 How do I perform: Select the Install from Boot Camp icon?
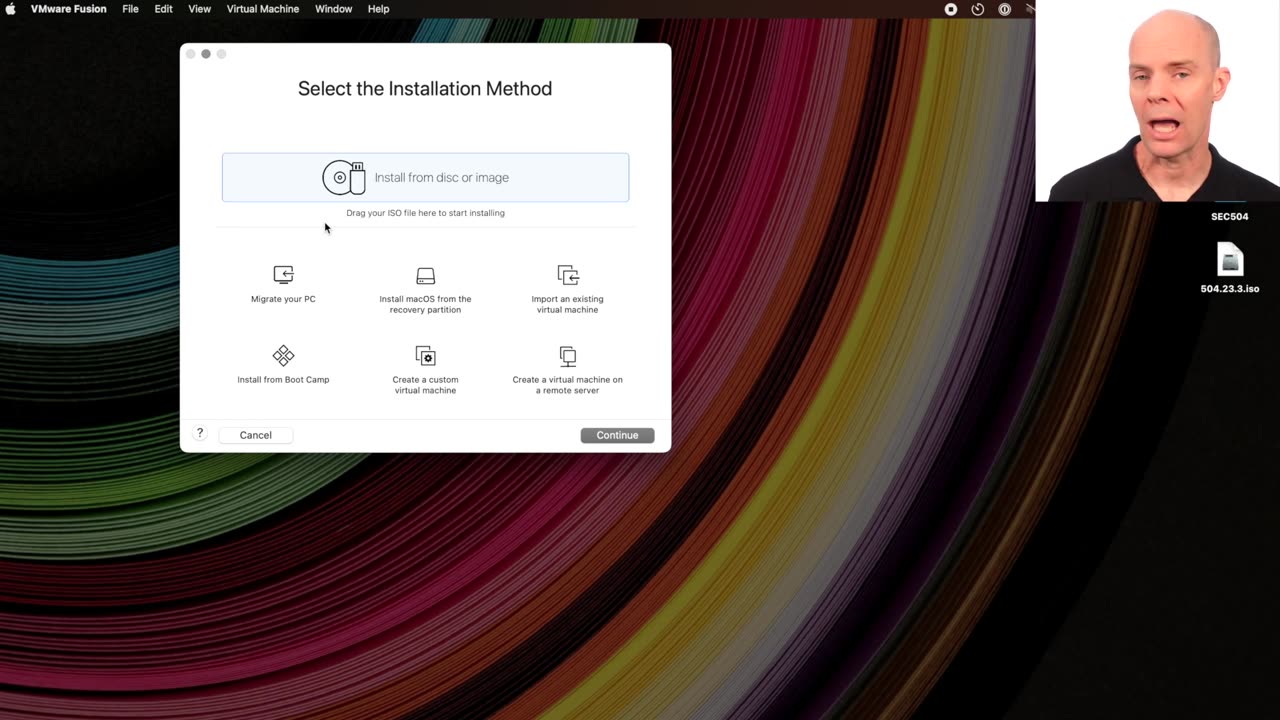(x=283, y=355)
